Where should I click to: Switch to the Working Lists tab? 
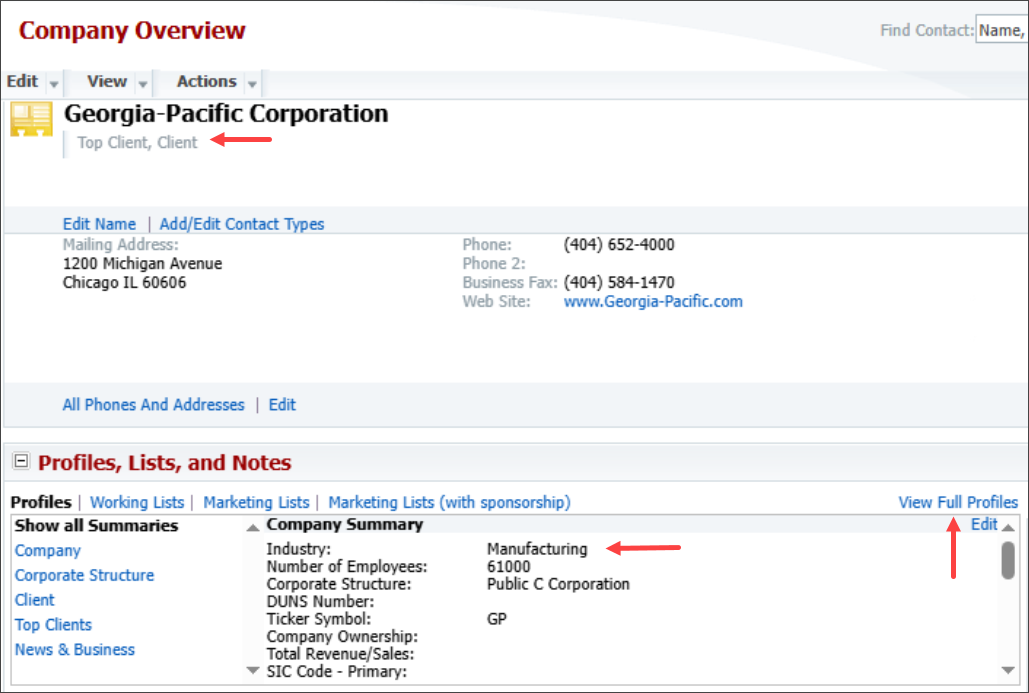(x=136, y=502)
